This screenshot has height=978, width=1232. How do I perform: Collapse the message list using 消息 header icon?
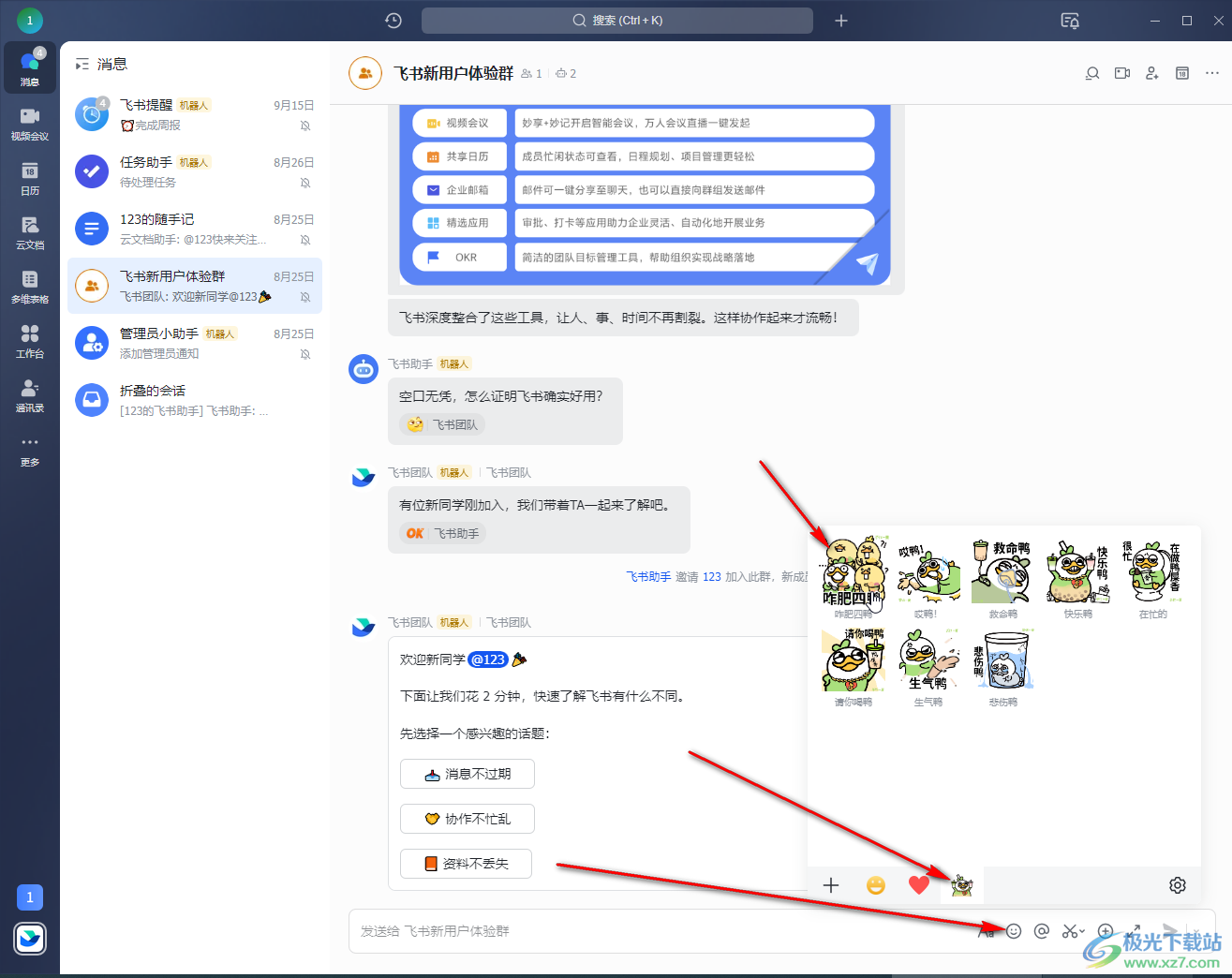pyautogui.click(x=82, y=64)
